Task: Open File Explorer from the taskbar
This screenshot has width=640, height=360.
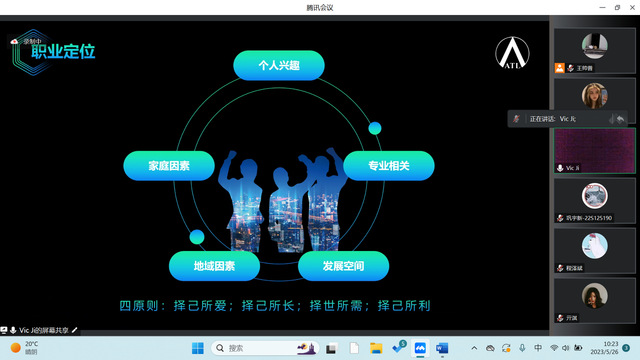Action: click(x=376, y=348)
